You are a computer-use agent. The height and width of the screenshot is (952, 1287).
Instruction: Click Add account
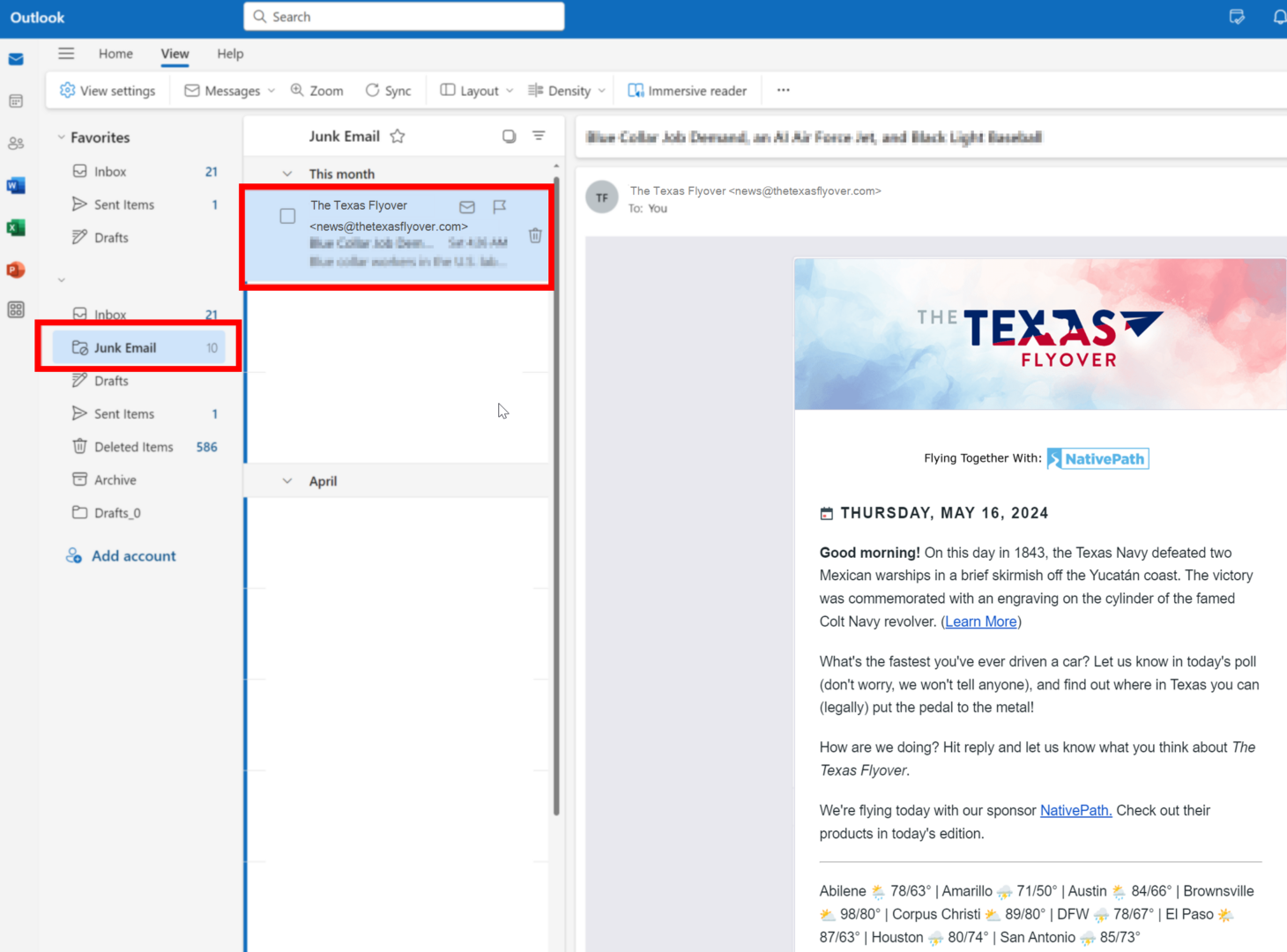pos(121,556)
